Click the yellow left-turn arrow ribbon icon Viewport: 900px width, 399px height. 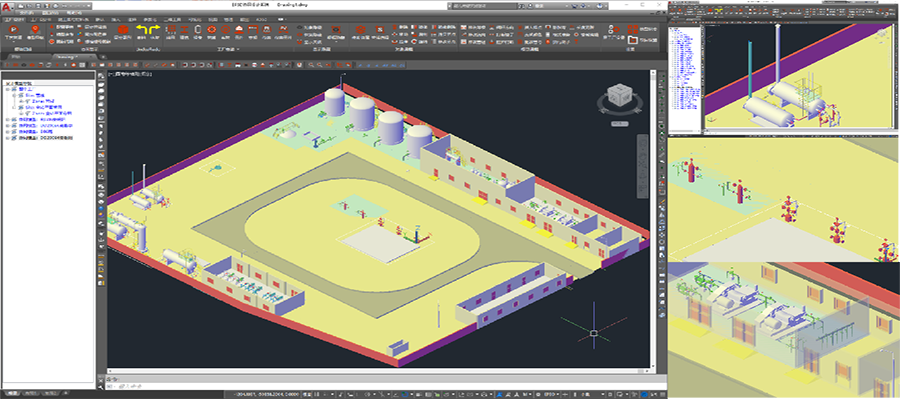141,30
